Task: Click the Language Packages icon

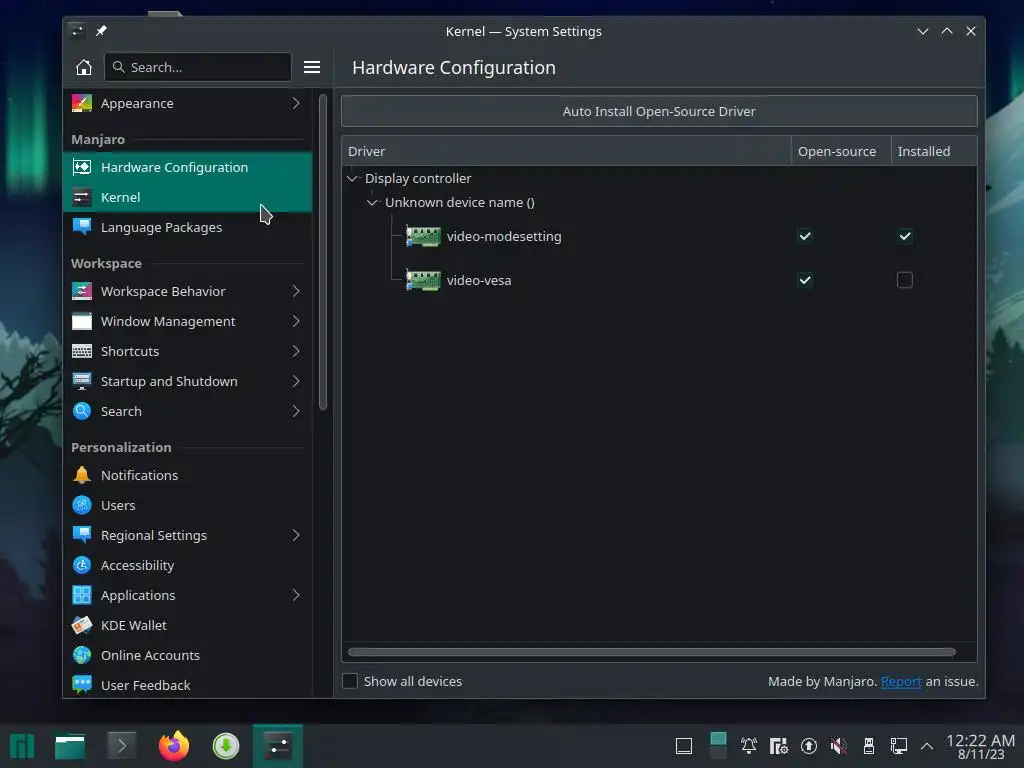Action: point(82,227)
